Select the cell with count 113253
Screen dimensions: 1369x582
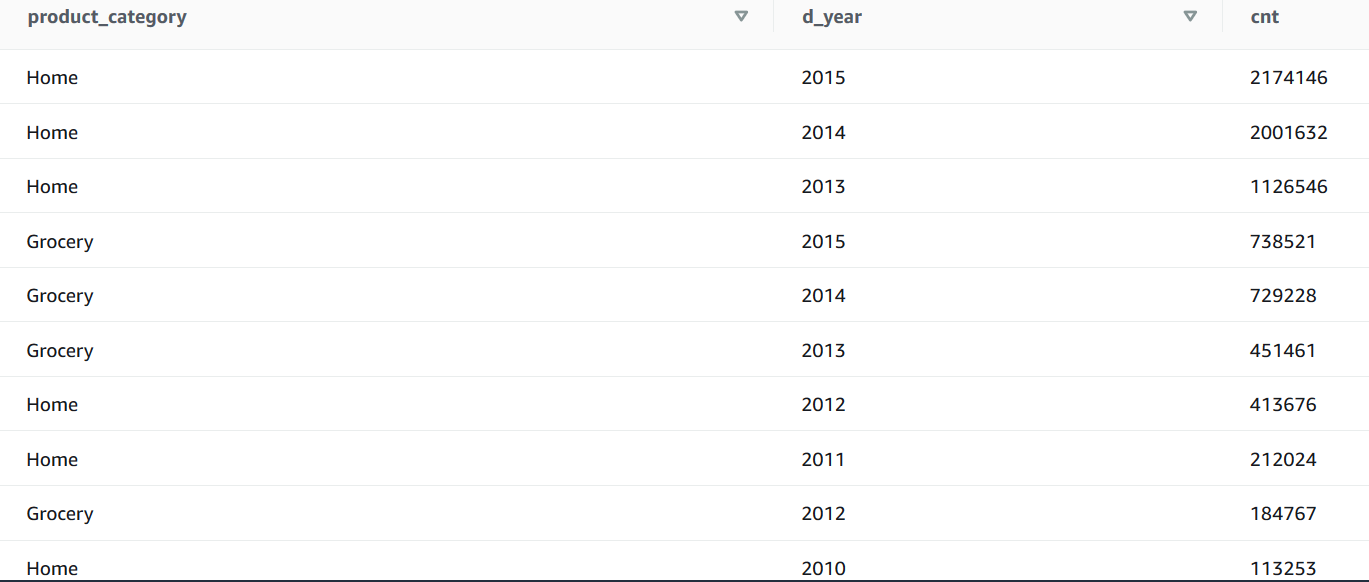pyautogui.click(x=1283, y=568)
